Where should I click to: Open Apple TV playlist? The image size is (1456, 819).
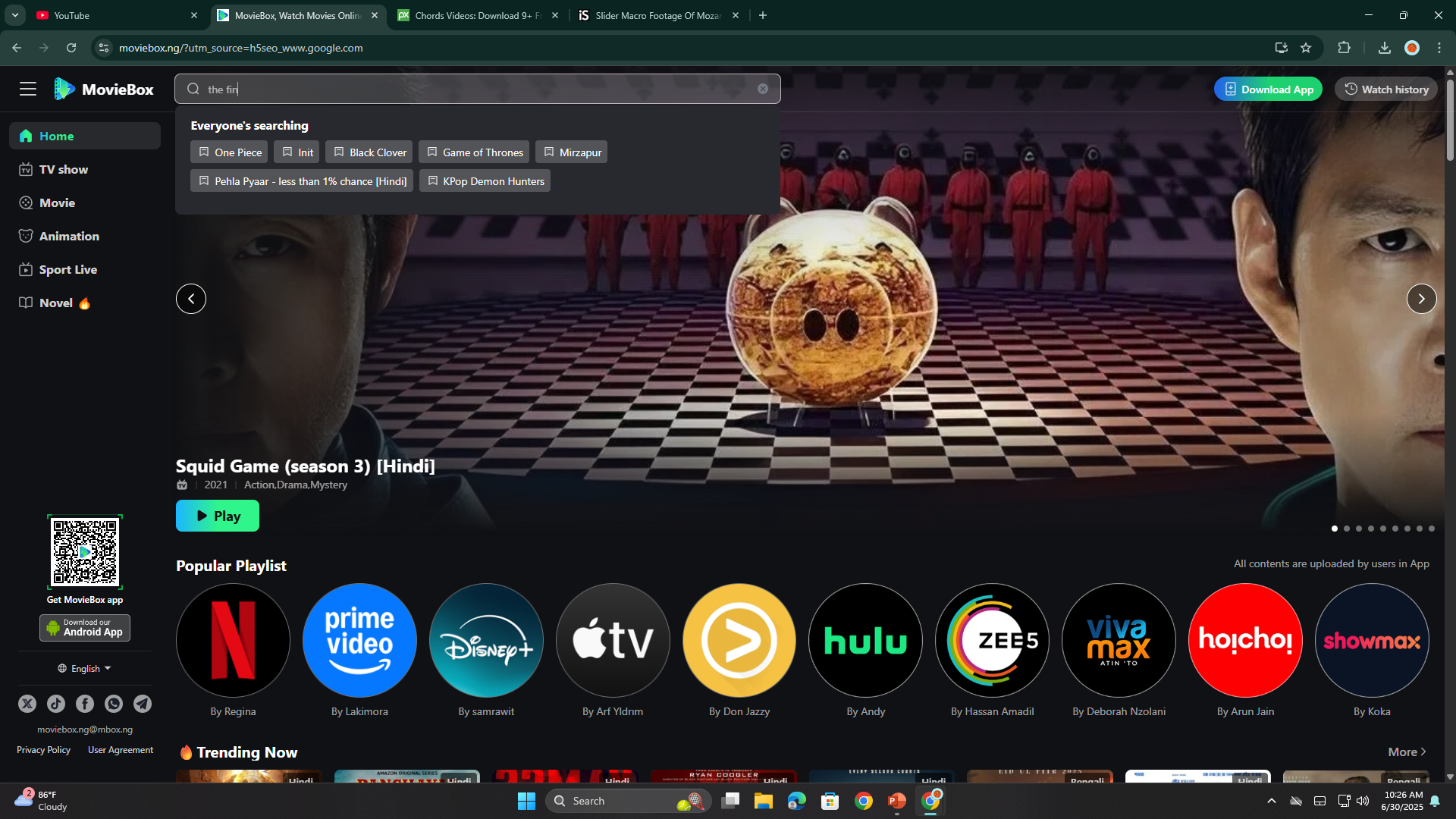[x=613, y=640]
